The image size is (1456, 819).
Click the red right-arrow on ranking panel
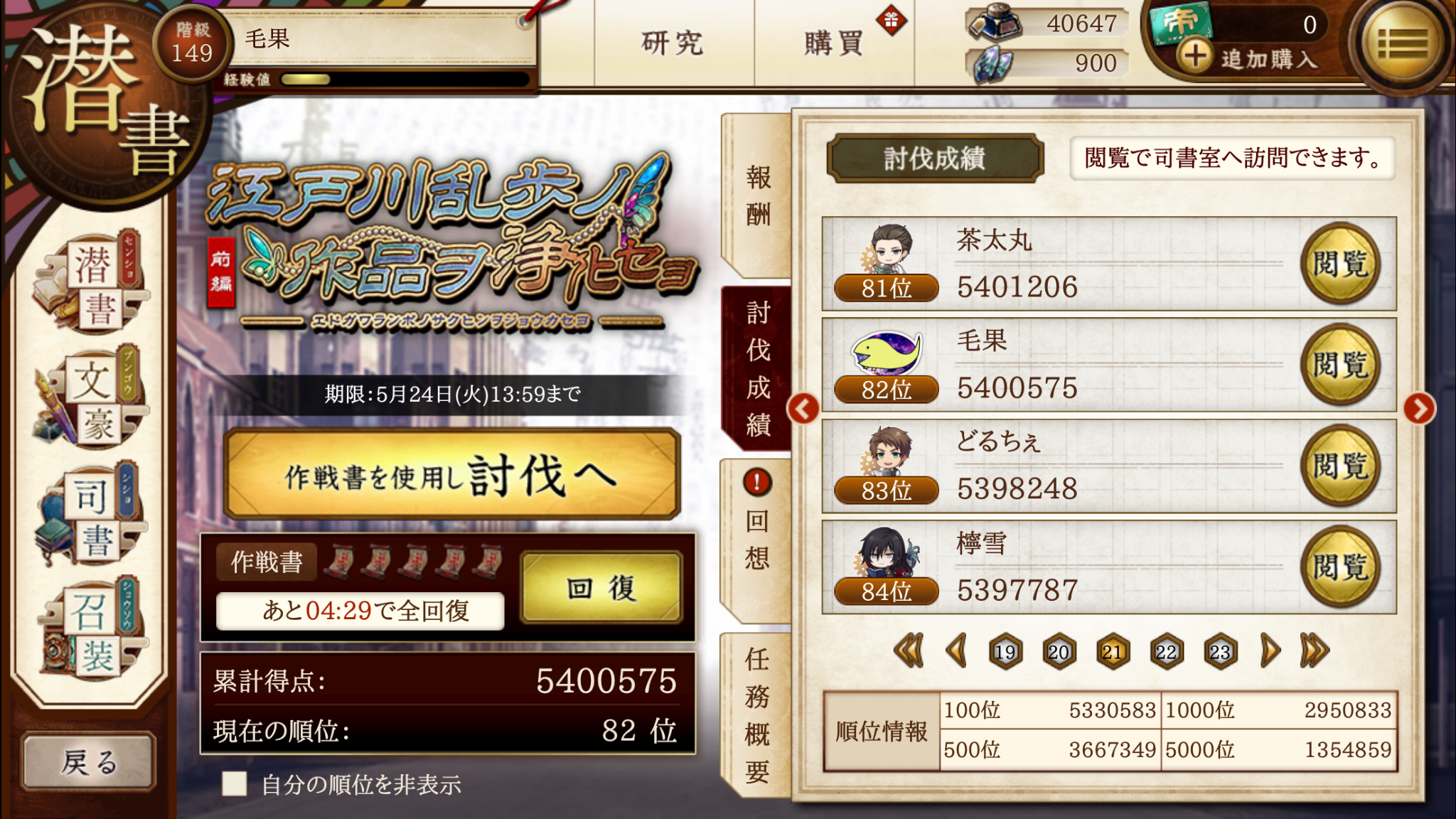click(1419, 409)
